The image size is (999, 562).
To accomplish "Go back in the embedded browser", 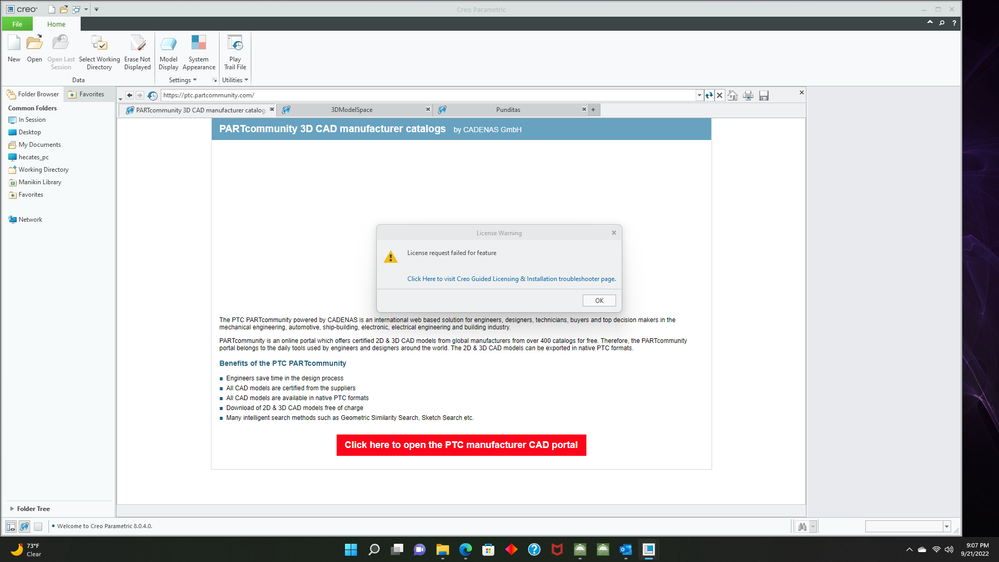I will [129, 95].
